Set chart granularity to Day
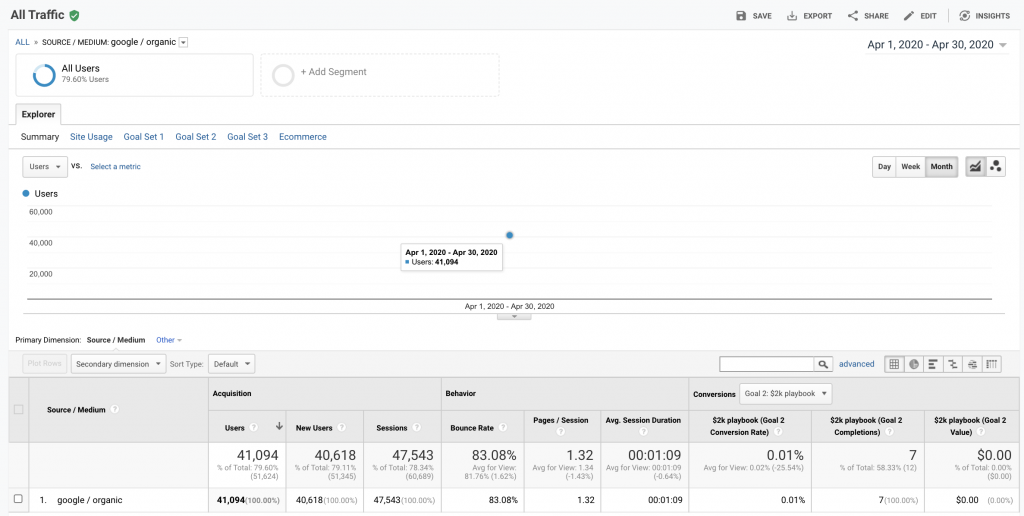 click(x=884, y=167)
